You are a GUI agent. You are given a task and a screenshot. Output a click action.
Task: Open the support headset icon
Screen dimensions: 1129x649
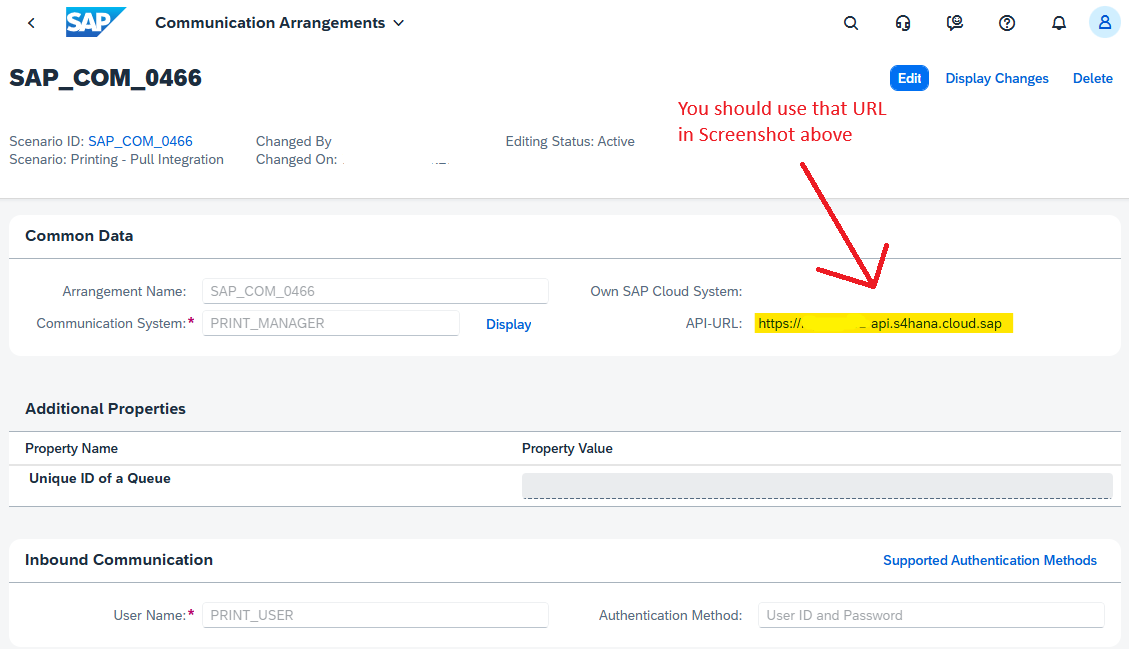[903, 23]
